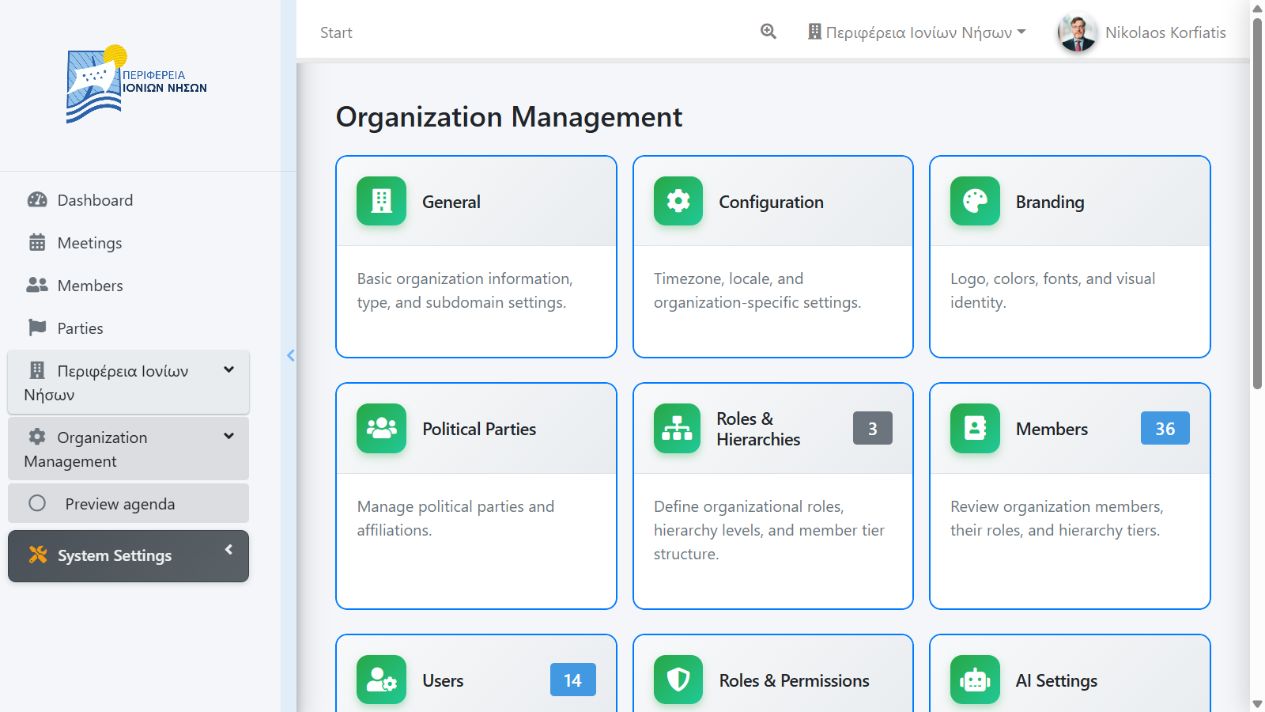
Task: Click the page vertical scrollbar thumb
Action: [1258, 203]
